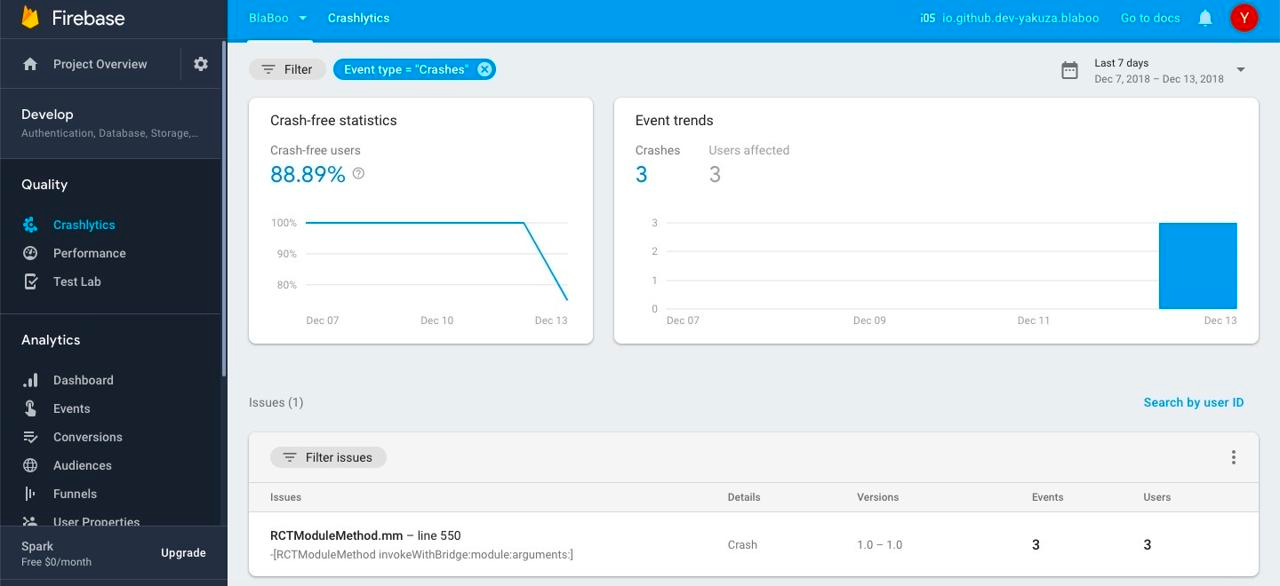
Task: Open project settings gear icon
Action: [201, 64]
